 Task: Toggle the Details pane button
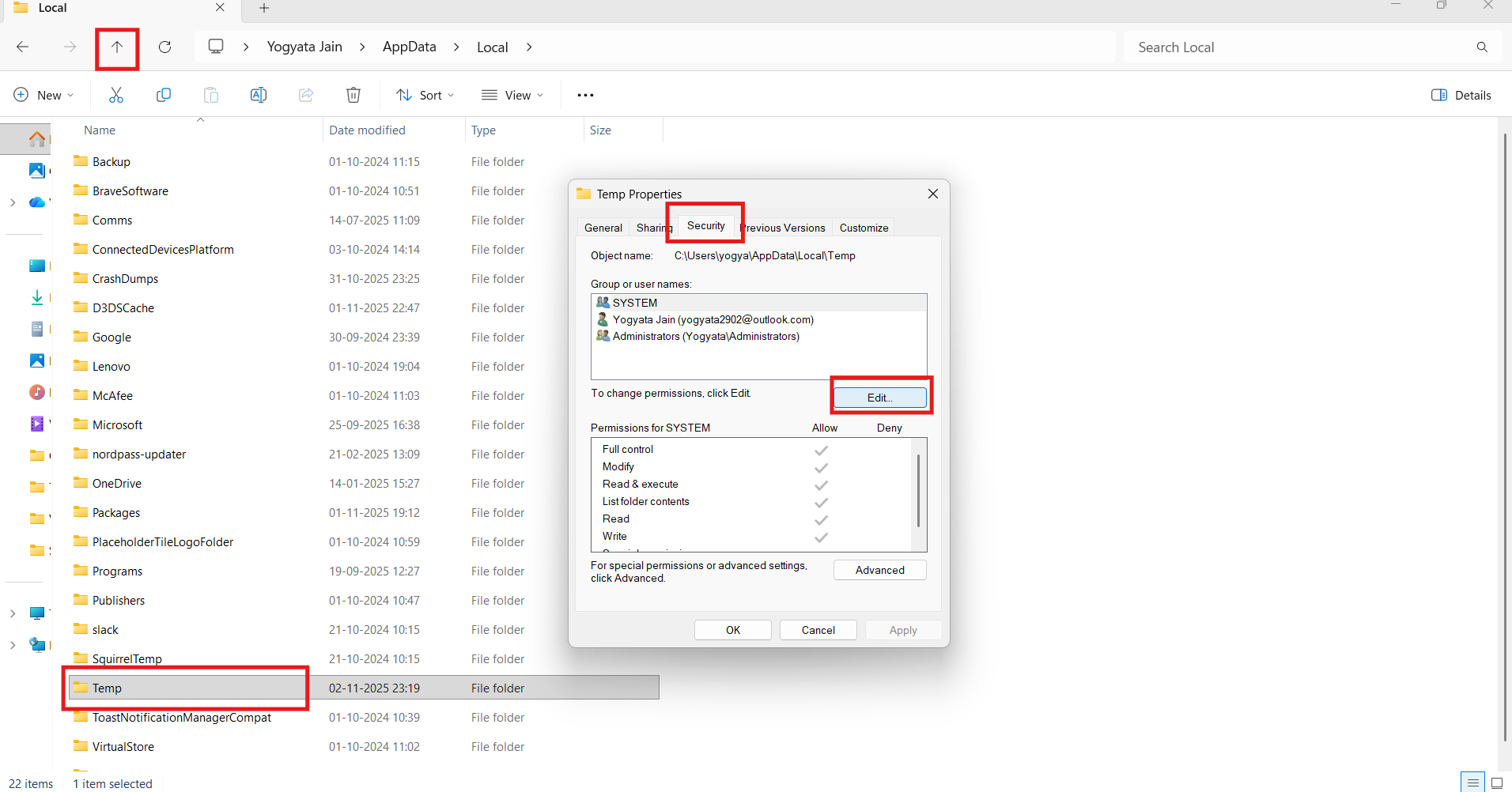[x=1461, y=95]
